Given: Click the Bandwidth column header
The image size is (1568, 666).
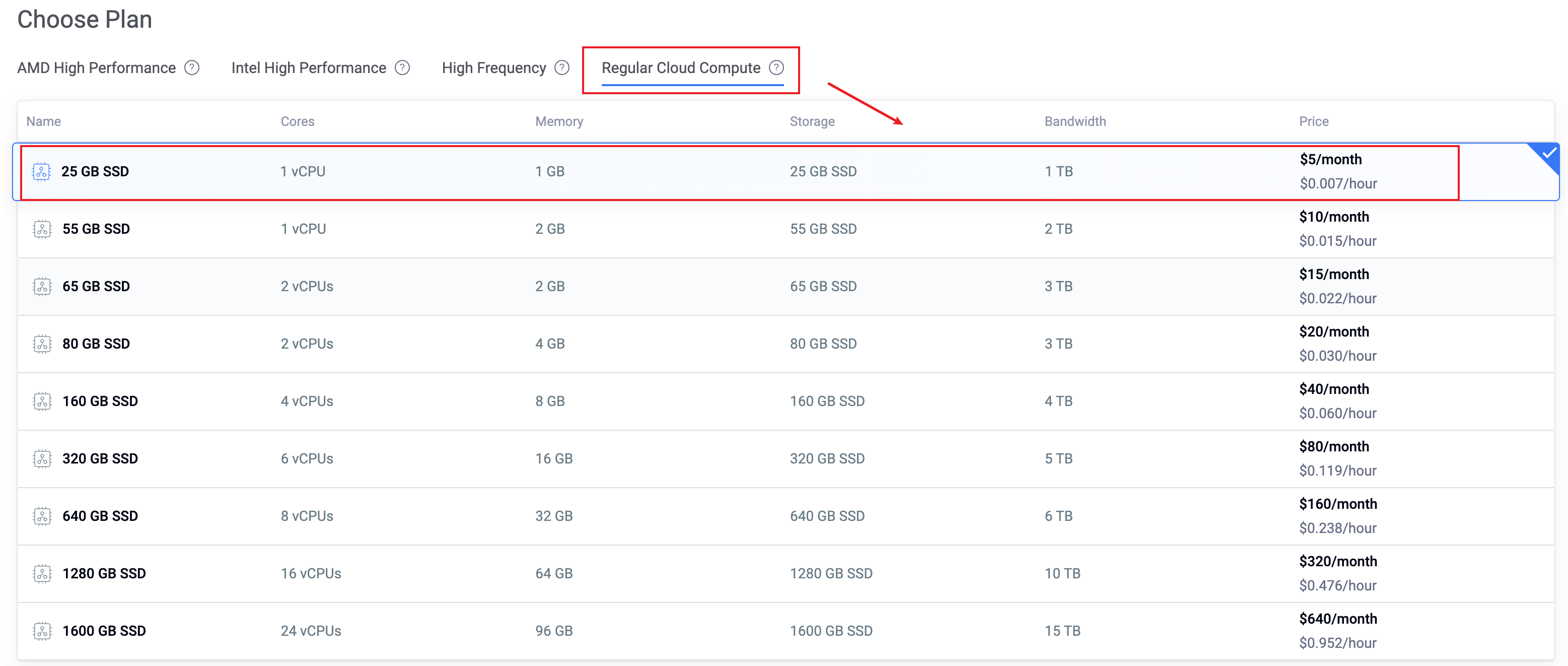Looking at the screenshot, I should pos(1075,121).
